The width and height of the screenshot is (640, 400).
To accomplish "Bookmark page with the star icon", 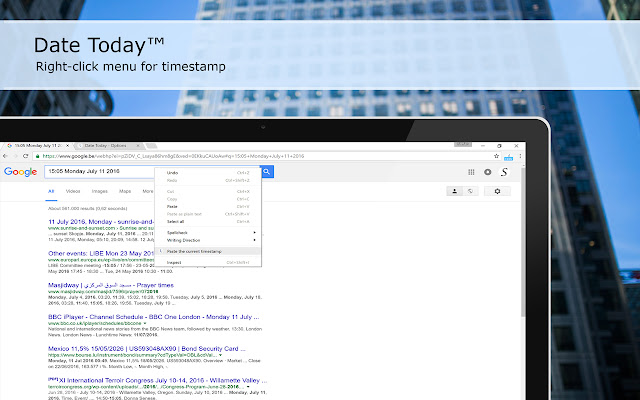I will (496, 156).
